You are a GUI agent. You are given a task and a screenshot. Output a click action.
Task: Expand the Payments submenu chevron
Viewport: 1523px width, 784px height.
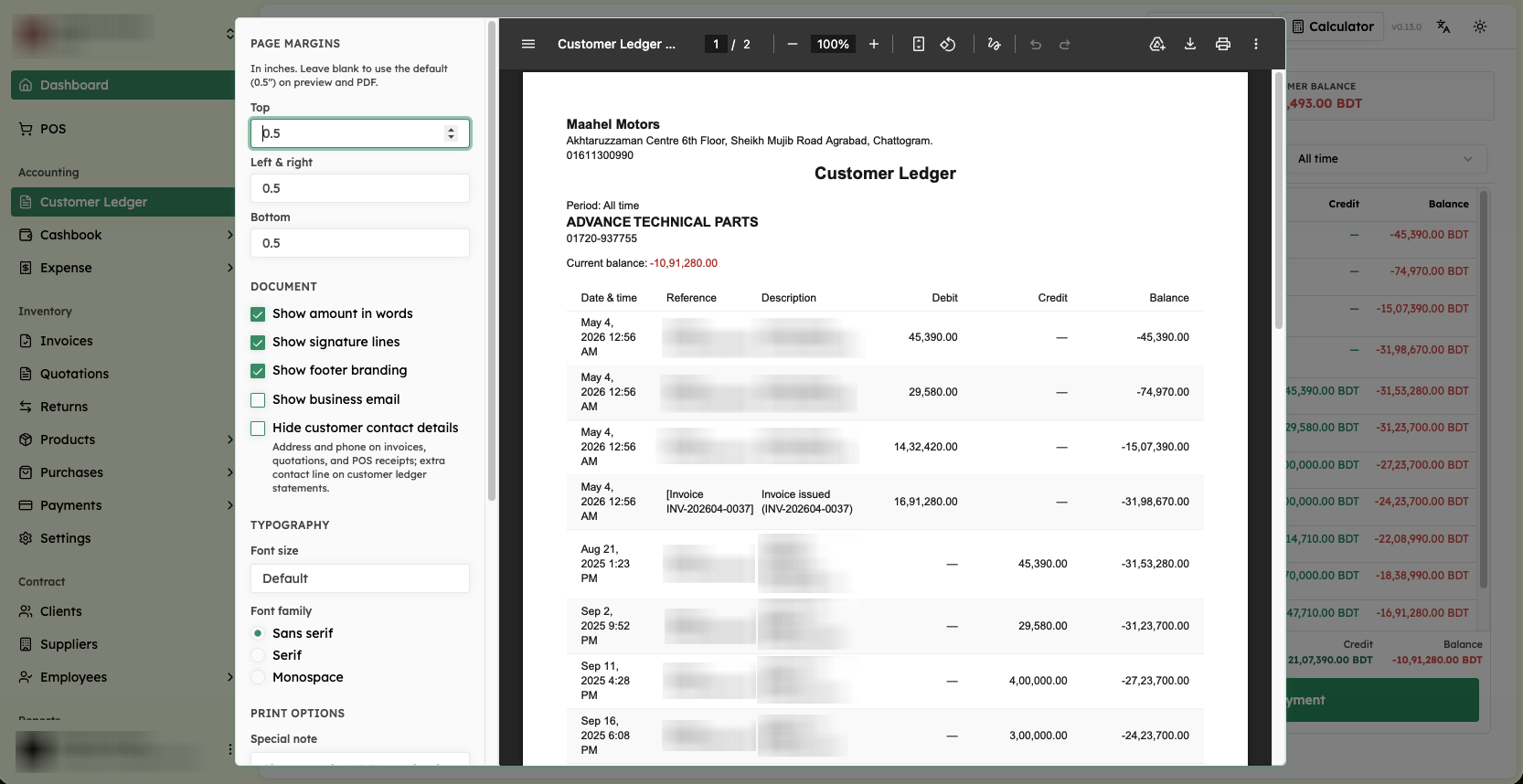(x=229, y=505)
